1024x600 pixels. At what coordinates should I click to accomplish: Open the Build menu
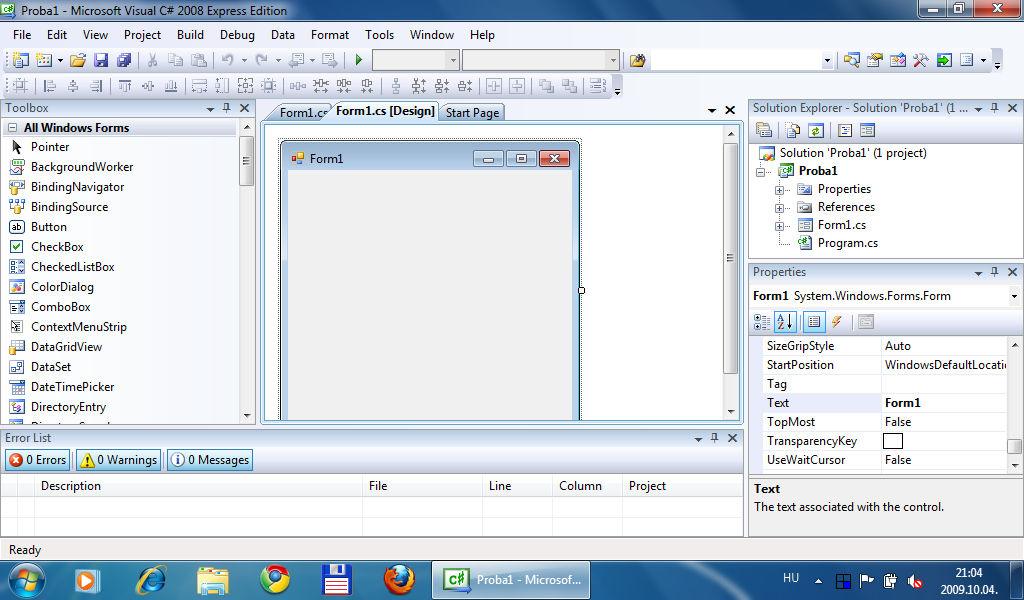[190, 35]
